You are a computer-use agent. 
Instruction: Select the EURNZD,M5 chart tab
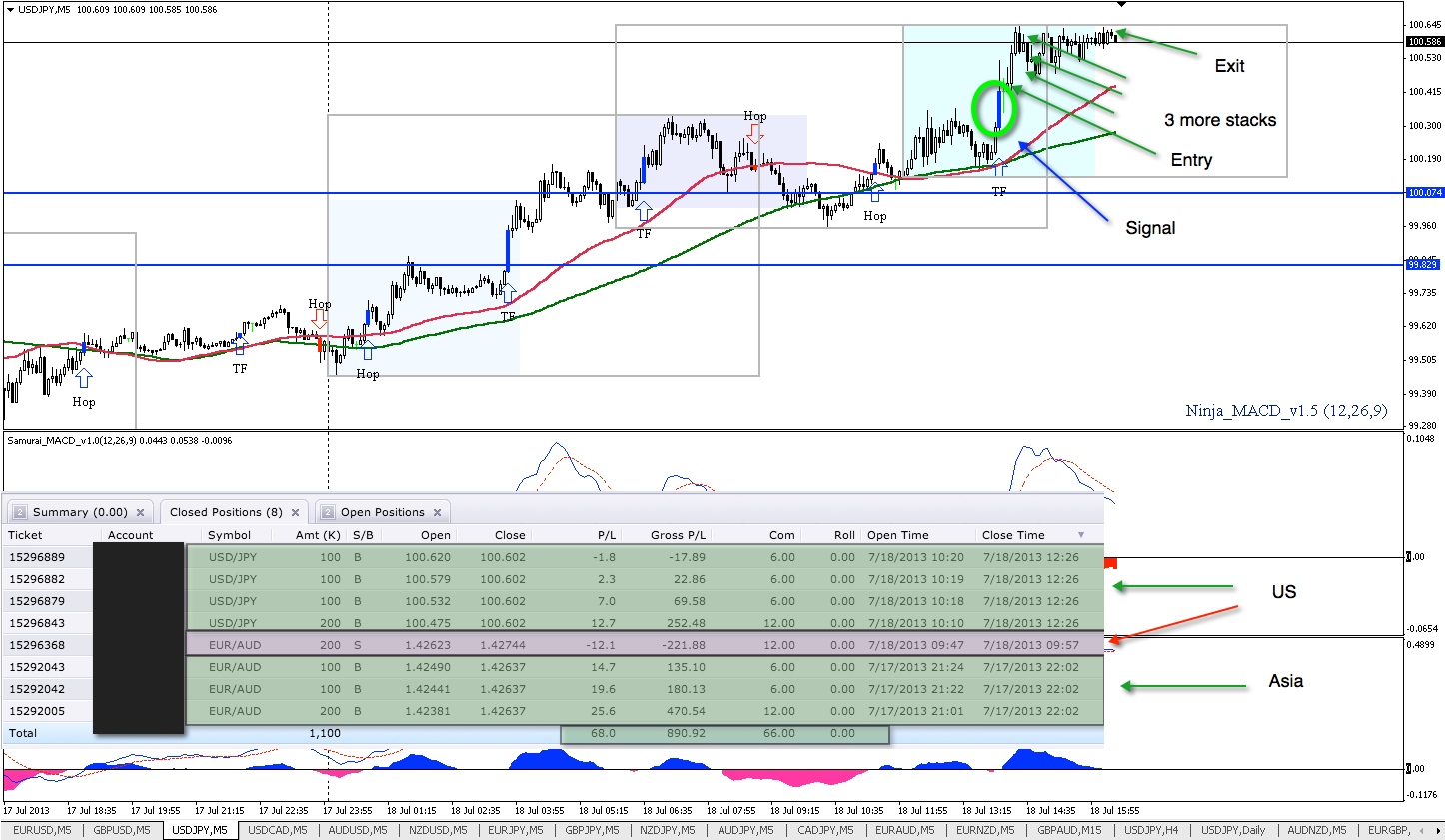tap(985, 830)
